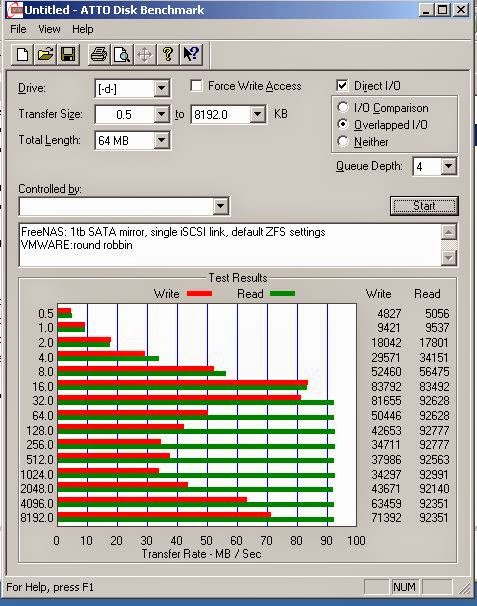Click the context help arrow-question icon
477x606 pixels.
click(x=191, y=54)
